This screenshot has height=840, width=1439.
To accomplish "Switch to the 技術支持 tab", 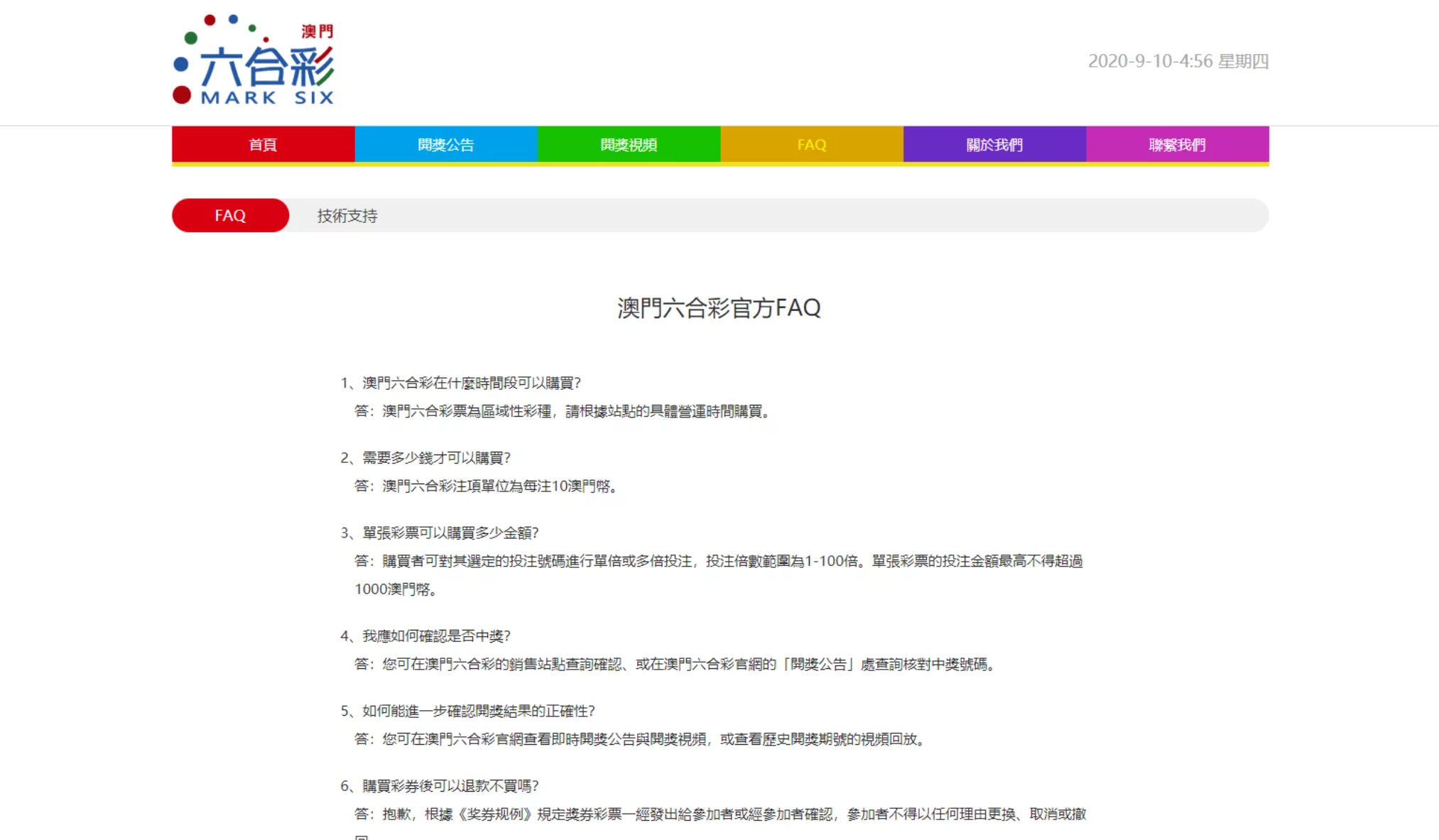I will pos(347,216).
